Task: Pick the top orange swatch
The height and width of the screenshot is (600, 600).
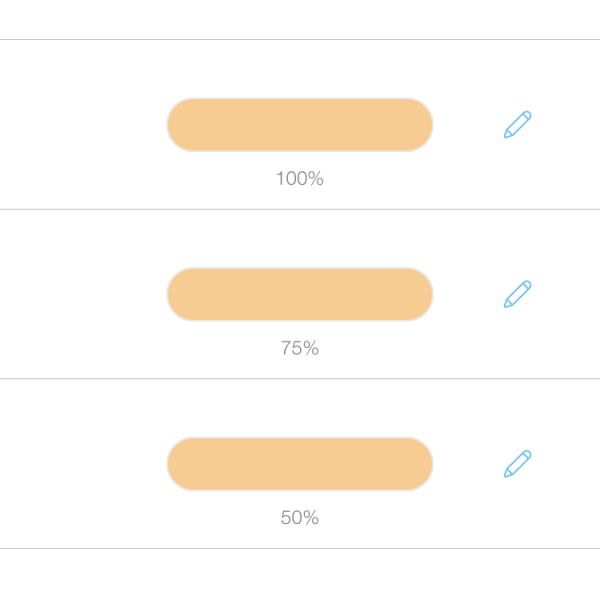Action: (x=299, y=125)
